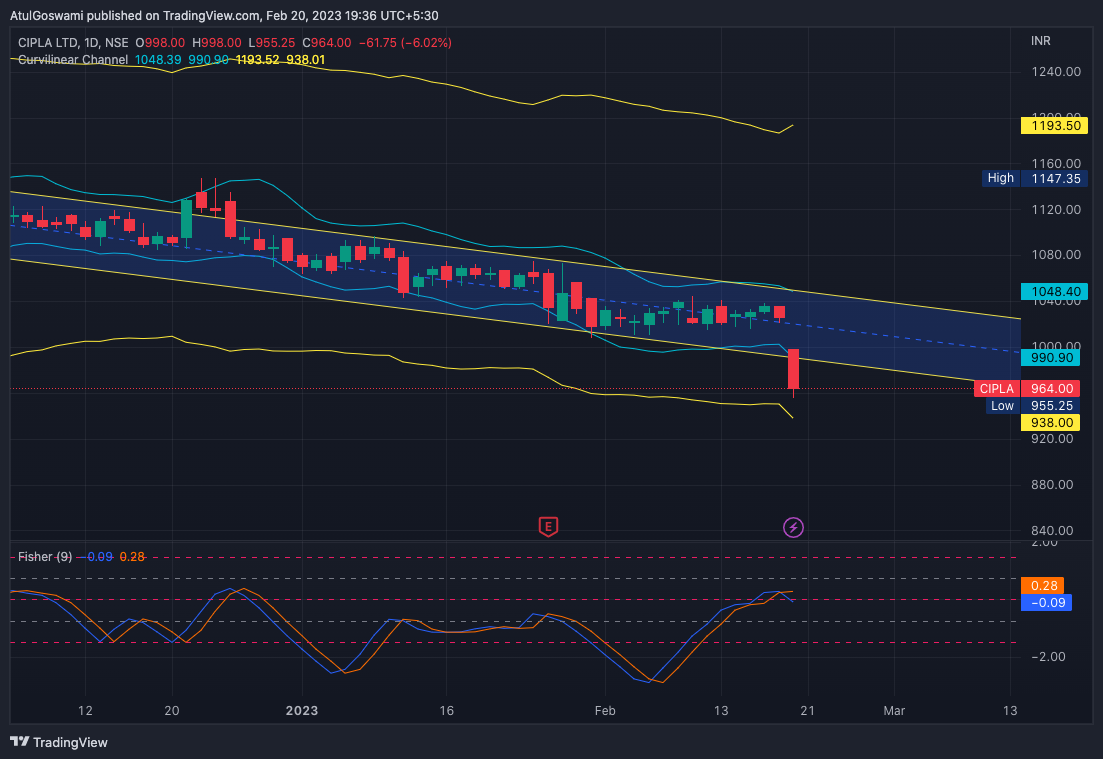Click the -61.75 (-6.02%) change value
Image resolution: width=1103 pixels, height=759 pixels.
[405, 43]
